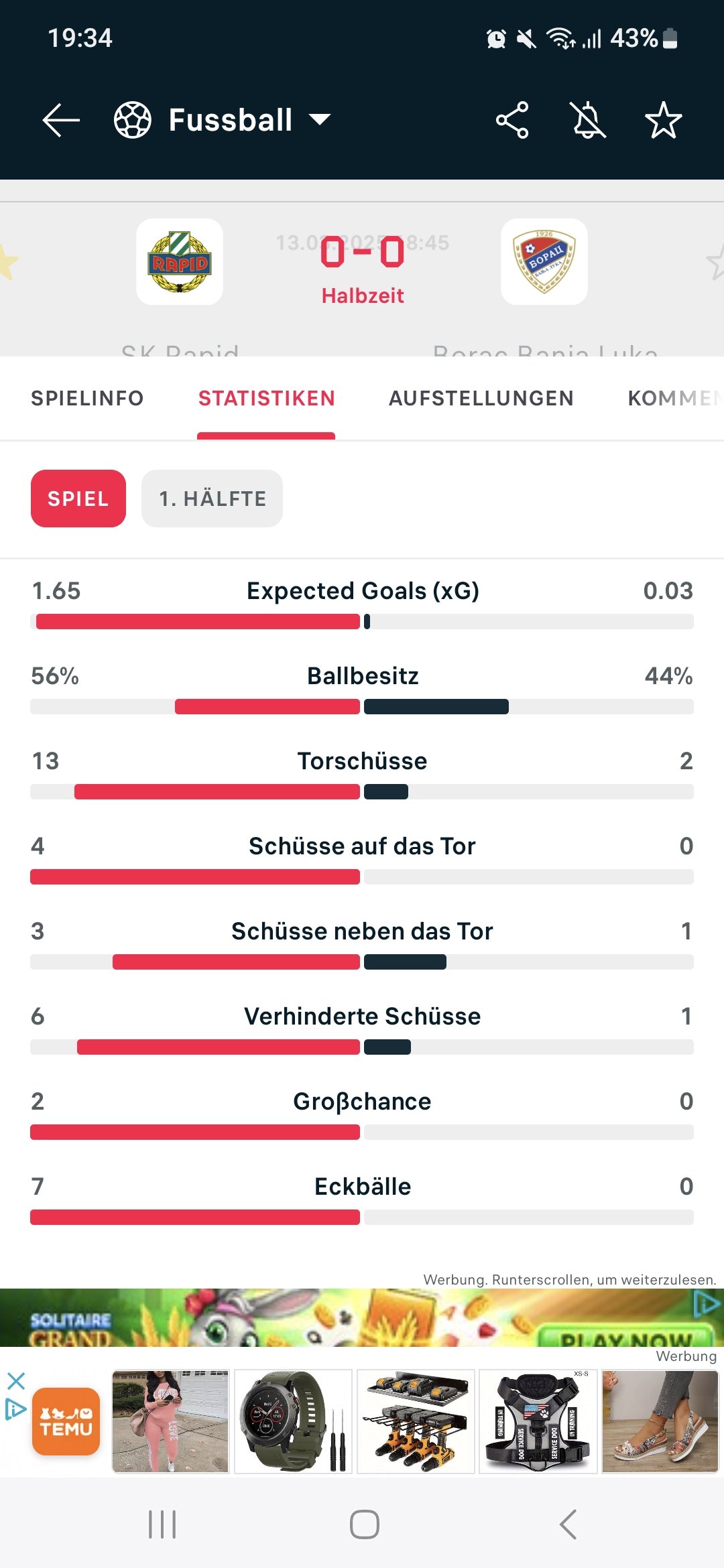The width and height of the screenshot is (724, 1568).
Task: Select the 1. Hälfte filter
Action: 212,499
